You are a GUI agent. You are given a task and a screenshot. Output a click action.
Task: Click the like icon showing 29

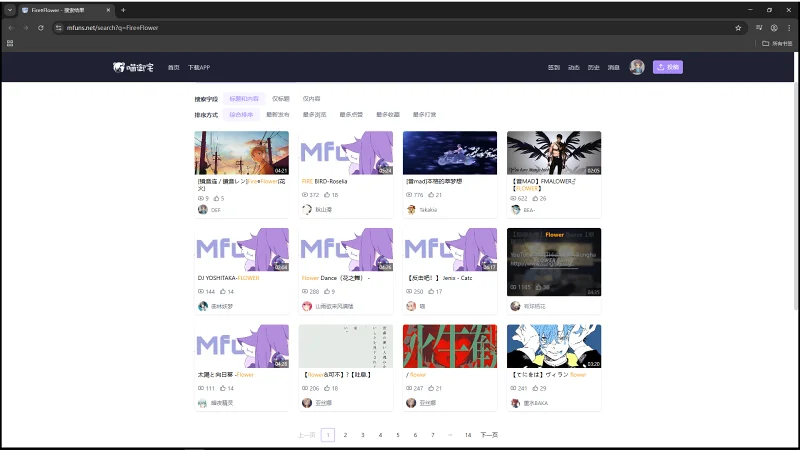tap(535, 388)
